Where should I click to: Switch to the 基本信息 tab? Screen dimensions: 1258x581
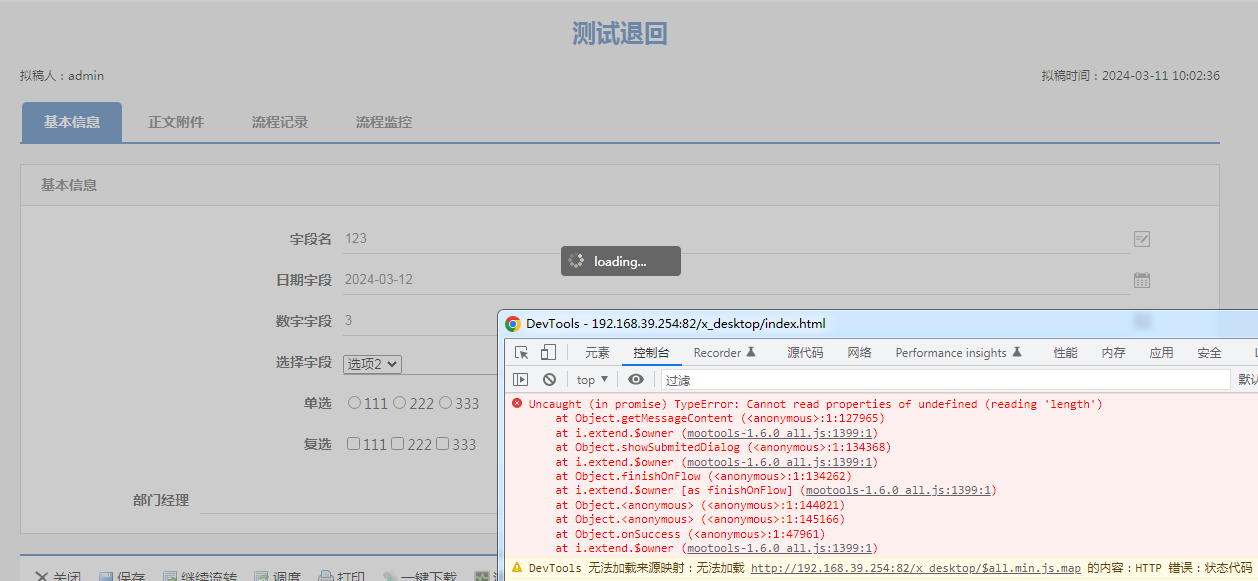click(x=72, y=122)
